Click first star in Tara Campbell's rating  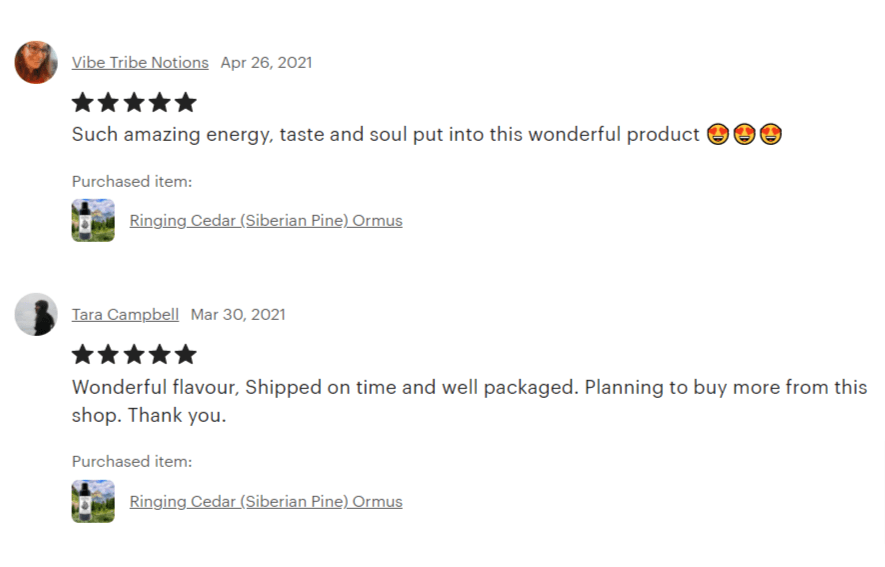(x=83, y=354)
